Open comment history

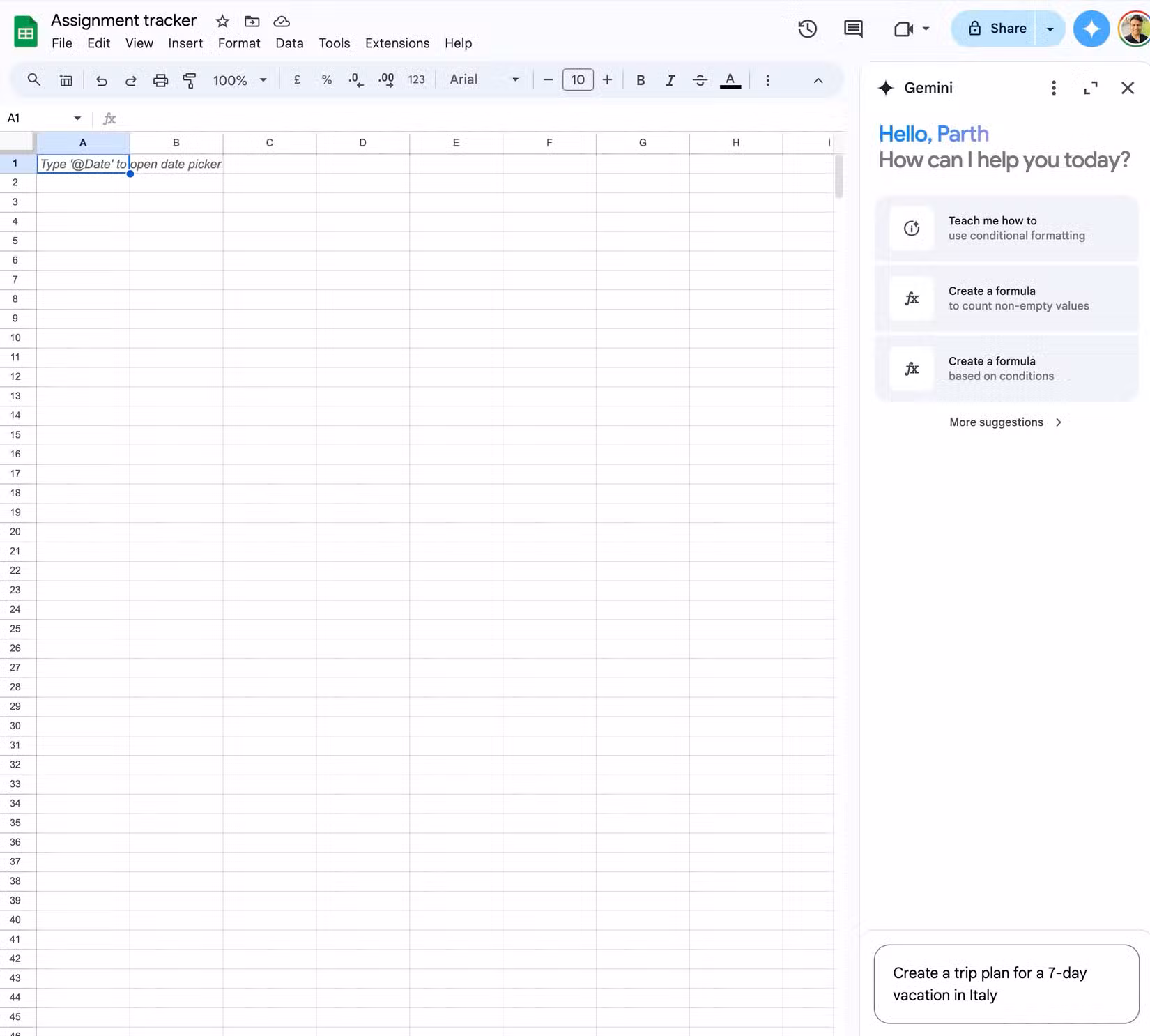(852, 29)
